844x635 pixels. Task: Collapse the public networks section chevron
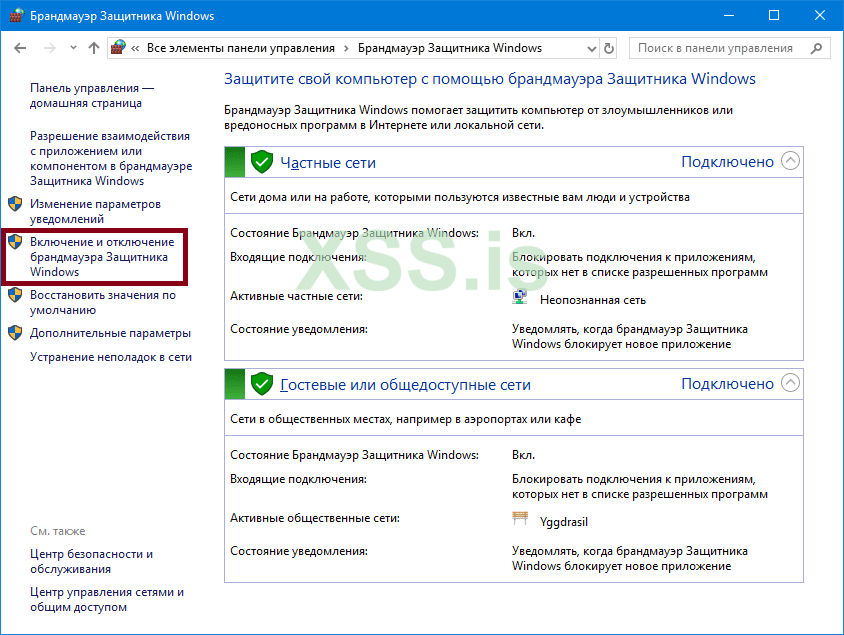[790, 383]
